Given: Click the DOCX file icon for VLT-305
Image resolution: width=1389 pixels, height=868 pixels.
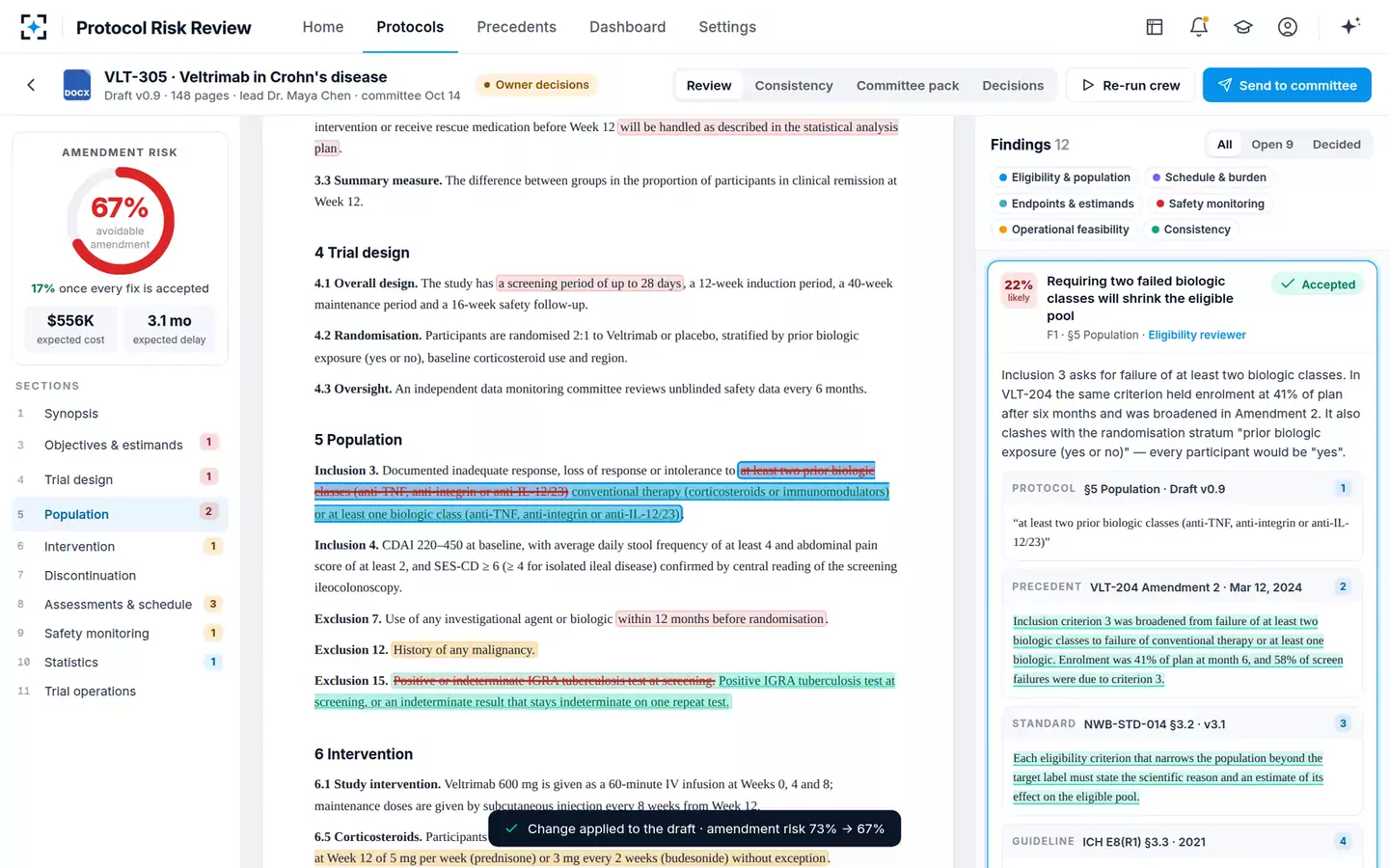Looking at the screenshot, I should 77,85.
